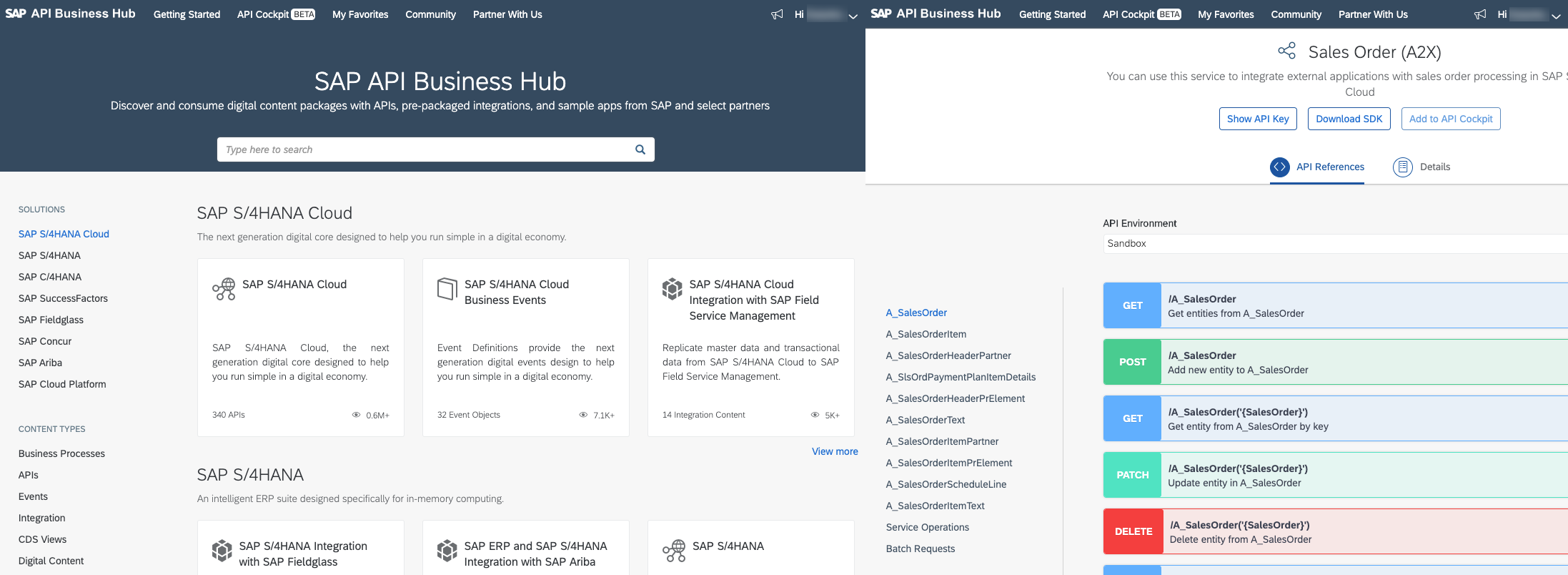The width and height of the screenshot is (1568, 575).
Task: Select Integration content type
Action: 41,518
